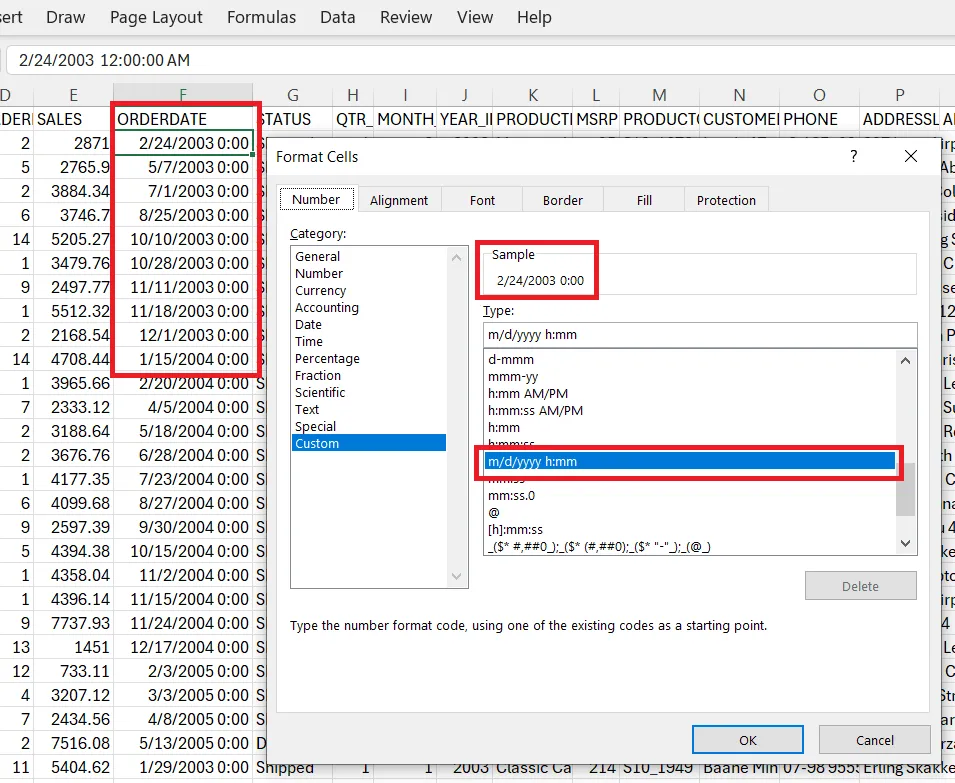Open the Formulas ribbon tab
The image size is (955, 783).
pos(261,17)
